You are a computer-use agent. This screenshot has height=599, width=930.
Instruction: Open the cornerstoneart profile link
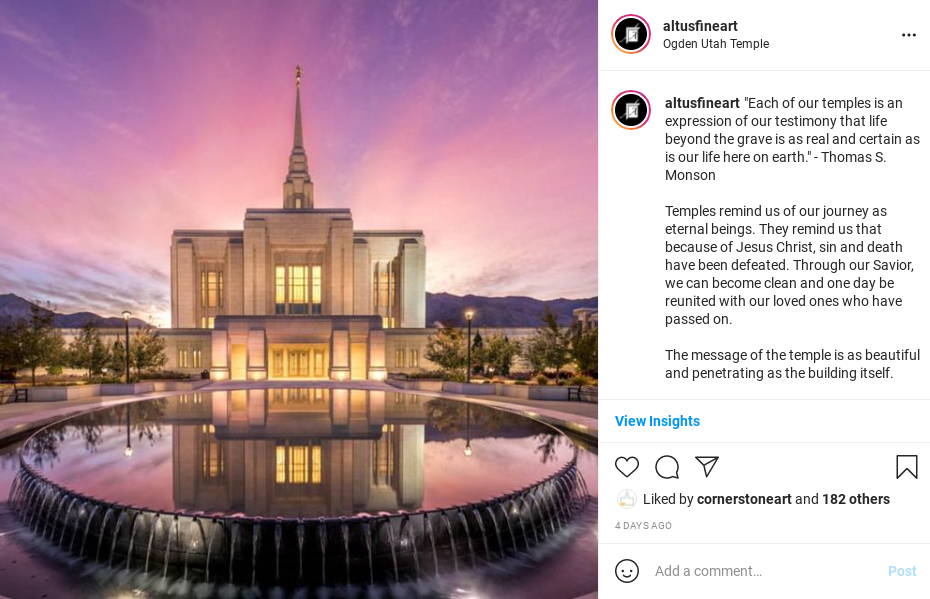(744, 499)
